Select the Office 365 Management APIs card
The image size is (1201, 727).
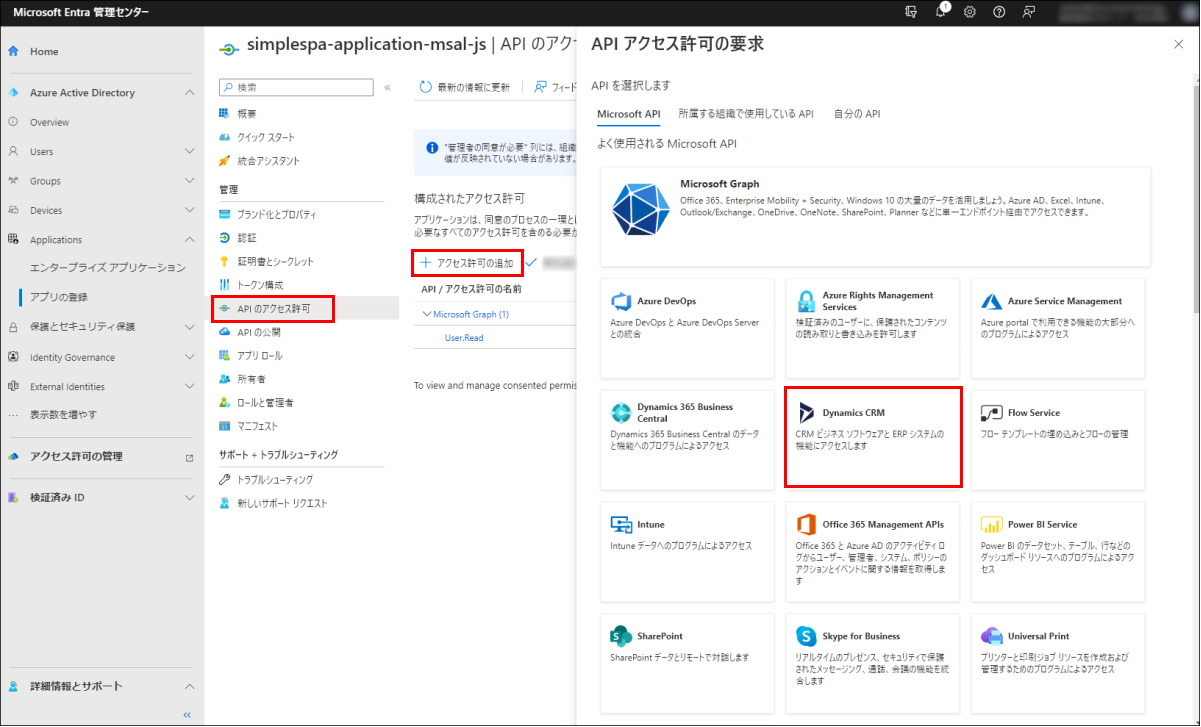pos(873,552)
